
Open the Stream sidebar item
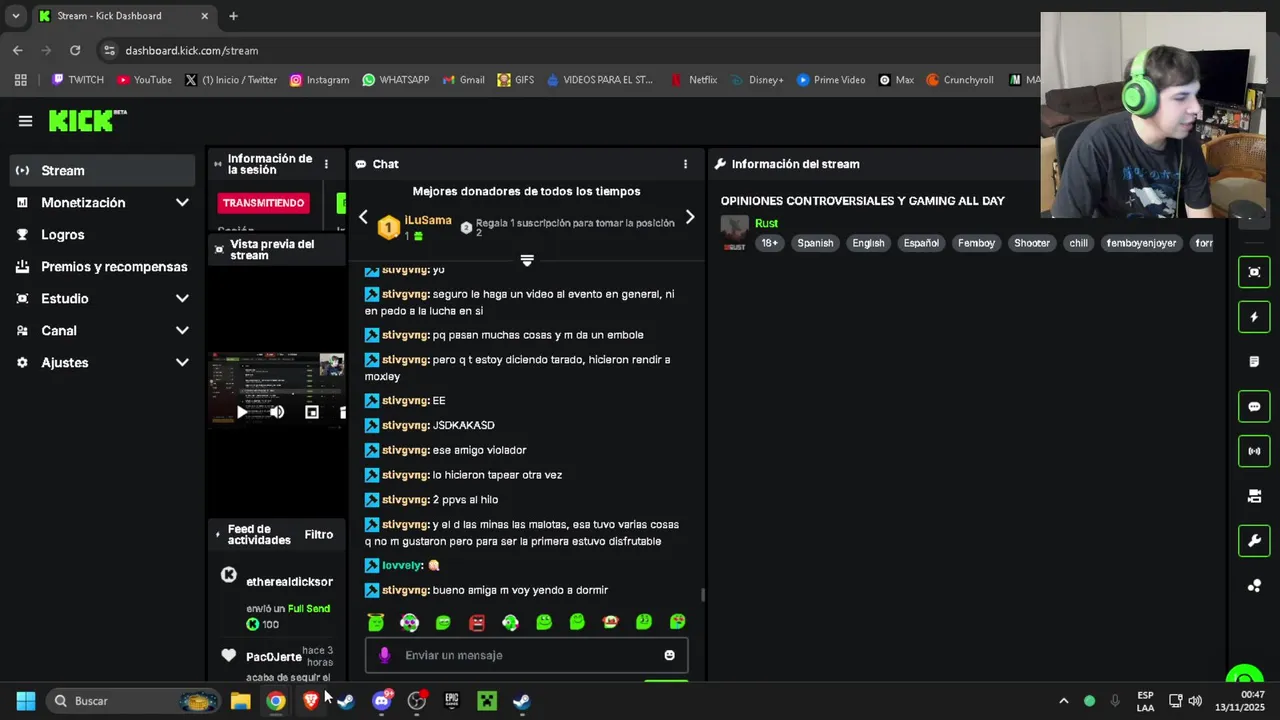pyautogui.click(x=103, y=171)
